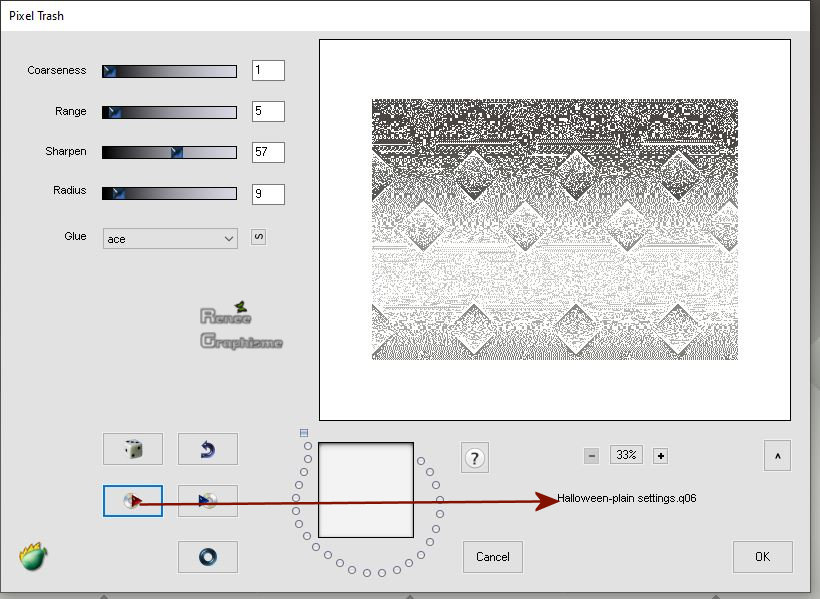
Task: Open help with the question mark button
Action: coord(475,458)
